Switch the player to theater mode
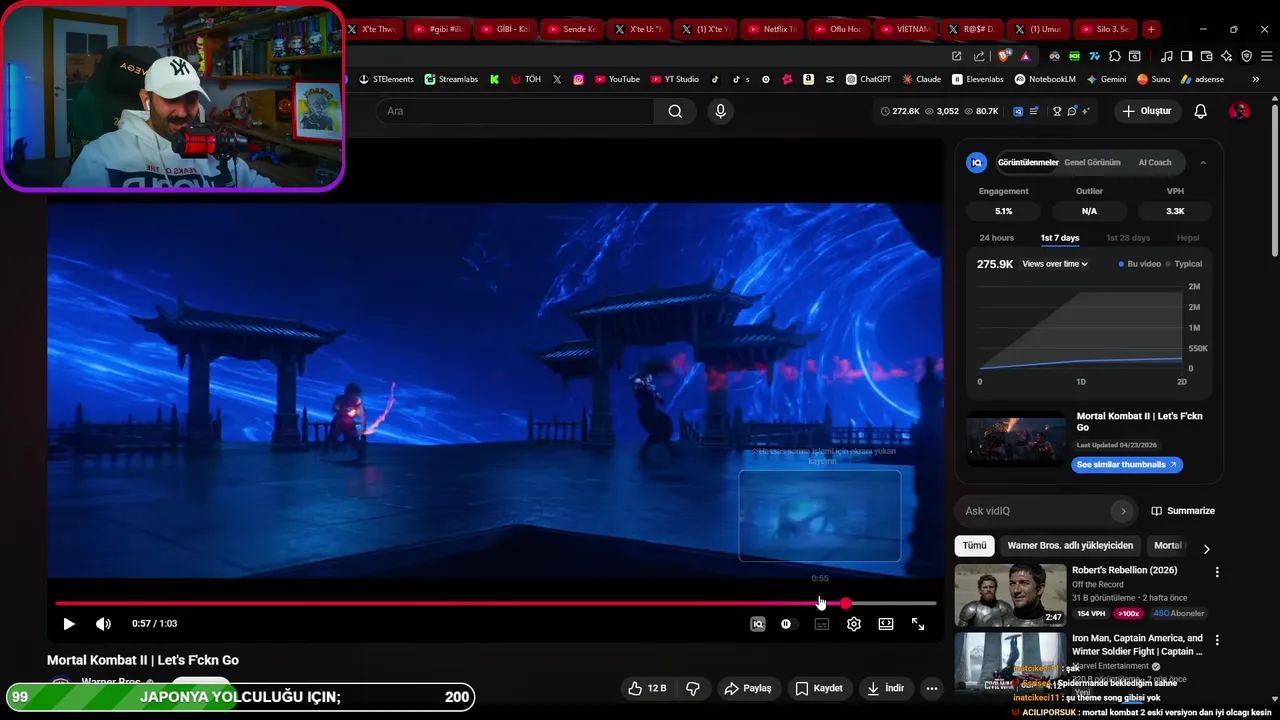This screenshot has height=720, width=1280. click(x=886, y=624)
